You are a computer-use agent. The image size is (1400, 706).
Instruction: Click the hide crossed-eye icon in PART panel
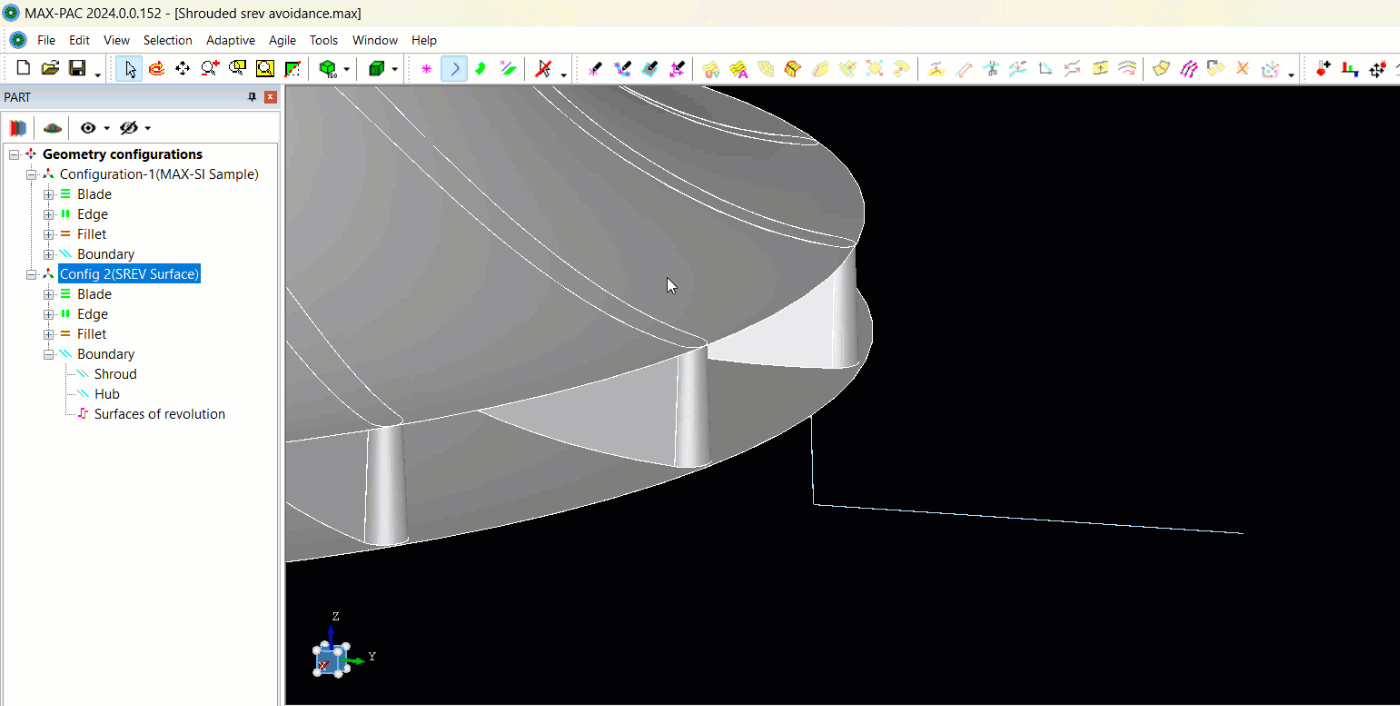click(x=128, y=128)
